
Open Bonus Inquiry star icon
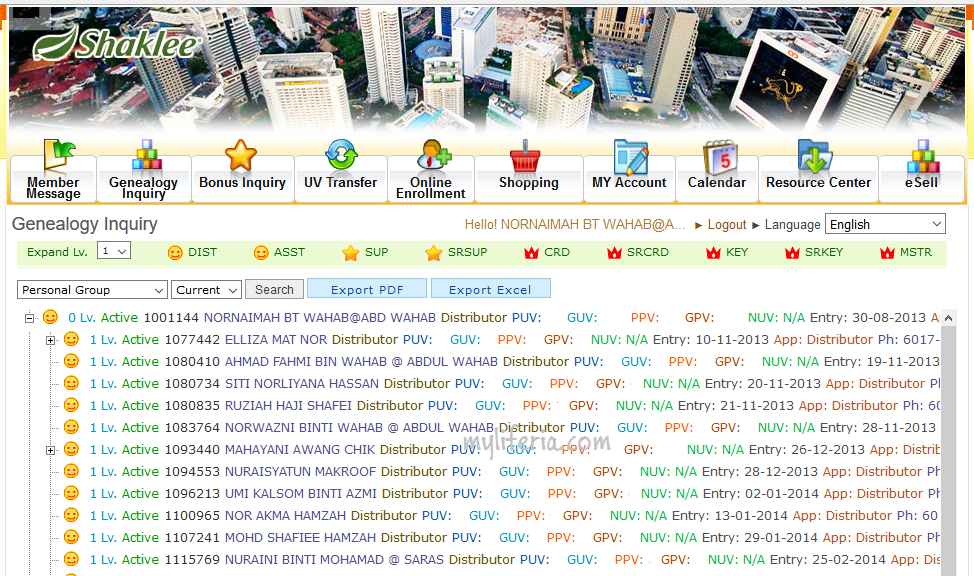point(241,155)
